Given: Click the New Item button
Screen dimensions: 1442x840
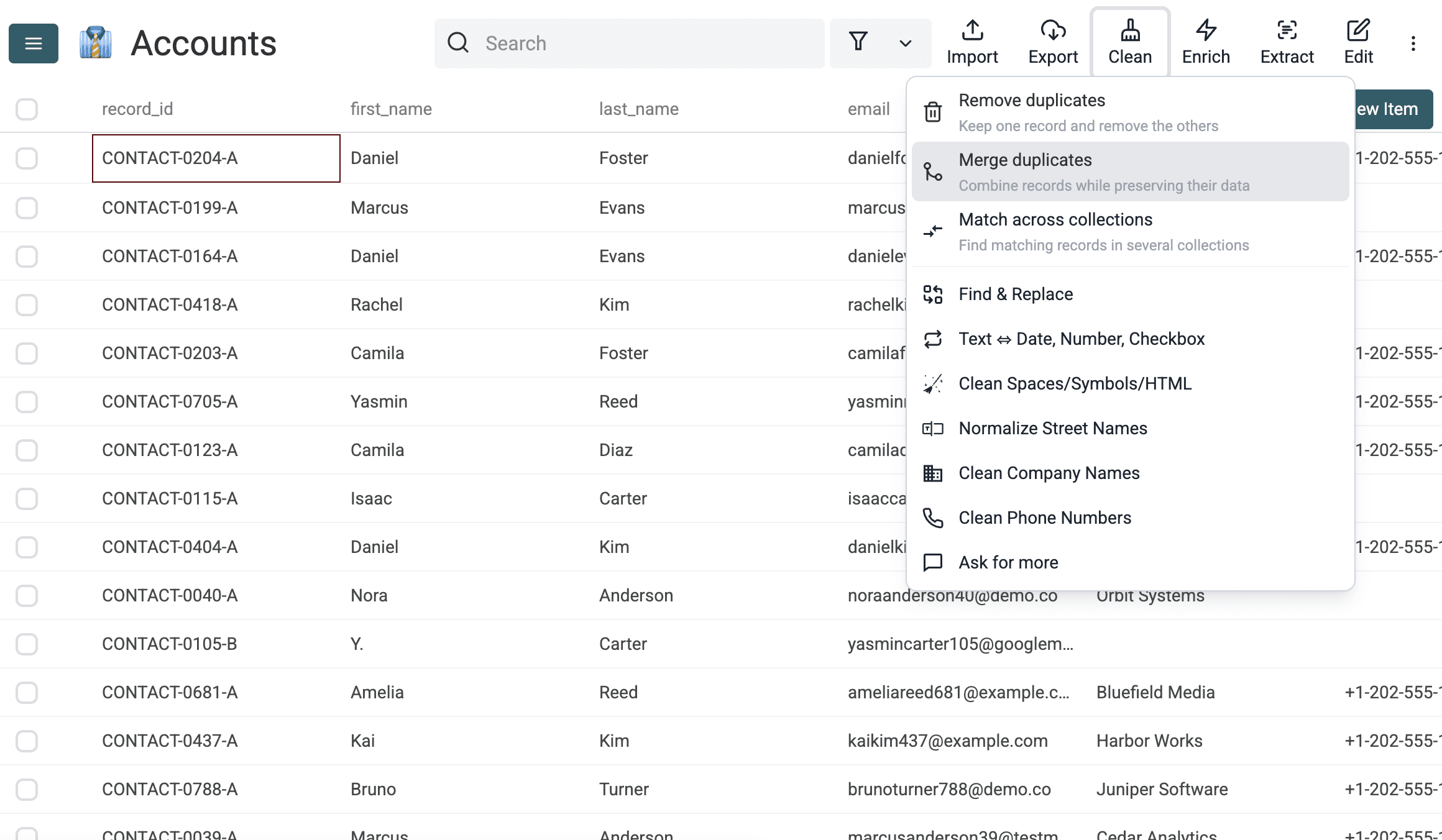Looking at the screenshot, I should coord(1394,109).
